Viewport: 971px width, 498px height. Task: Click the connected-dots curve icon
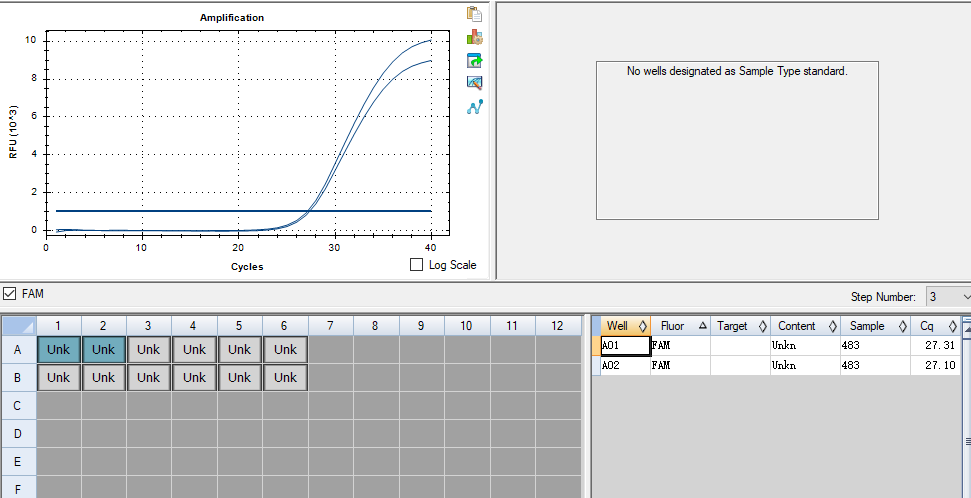coord(474,107)
